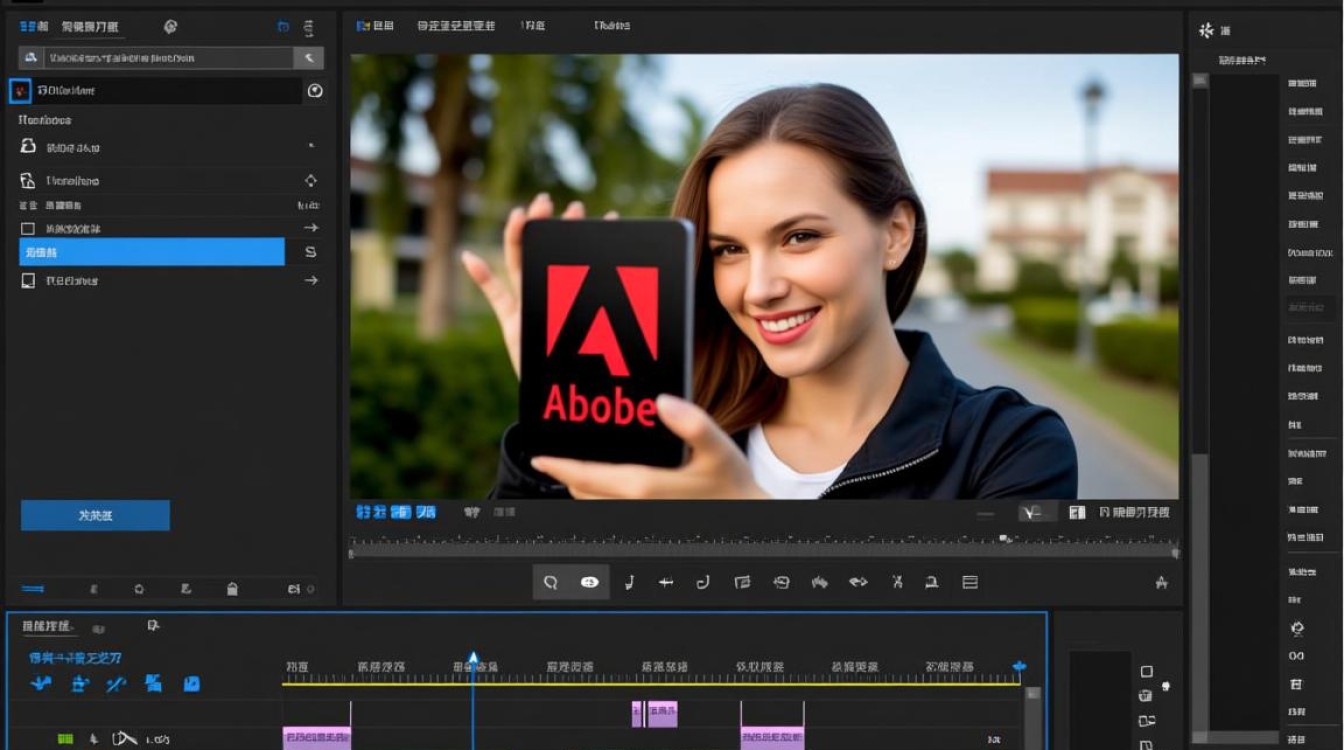Select the highlighted lasso tool below the preview

click(550, 582)
